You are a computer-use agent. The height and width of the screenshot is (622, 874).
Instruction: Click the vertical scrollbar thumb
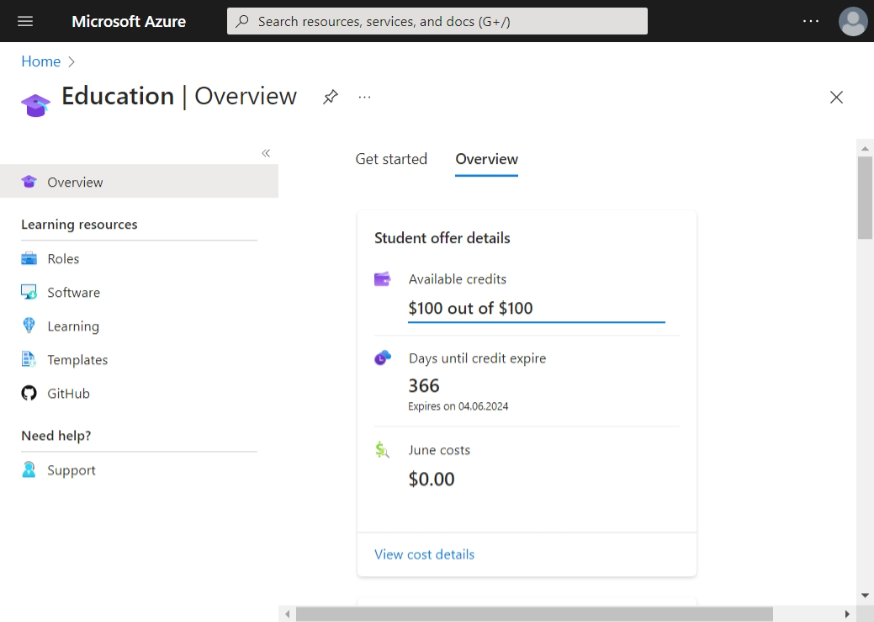(x=865, y=197)
